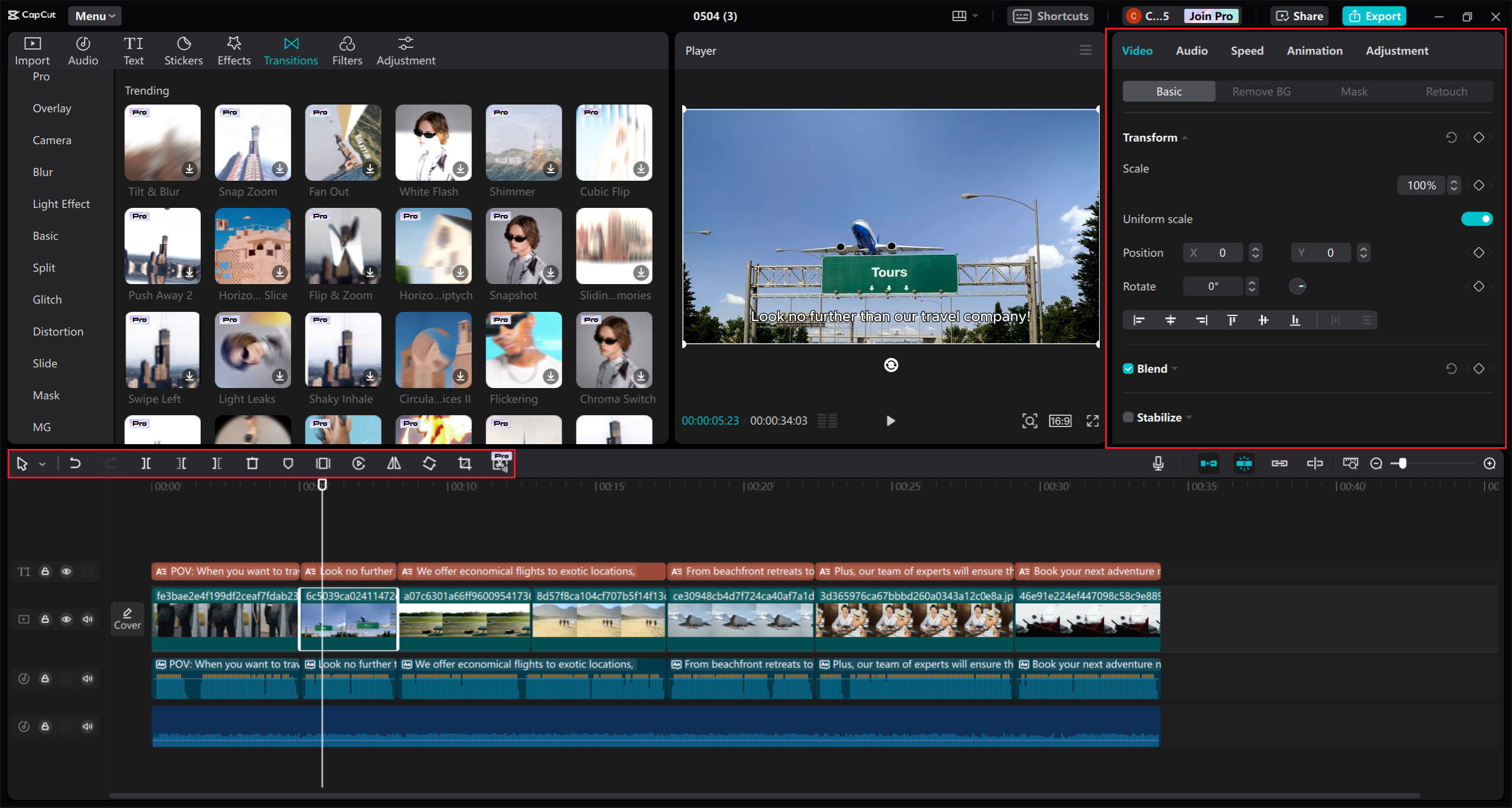The height and width of the screenshot is (808, 1512).
Task: Mirror the clip horizontally
Action: (x=393, y=464)
